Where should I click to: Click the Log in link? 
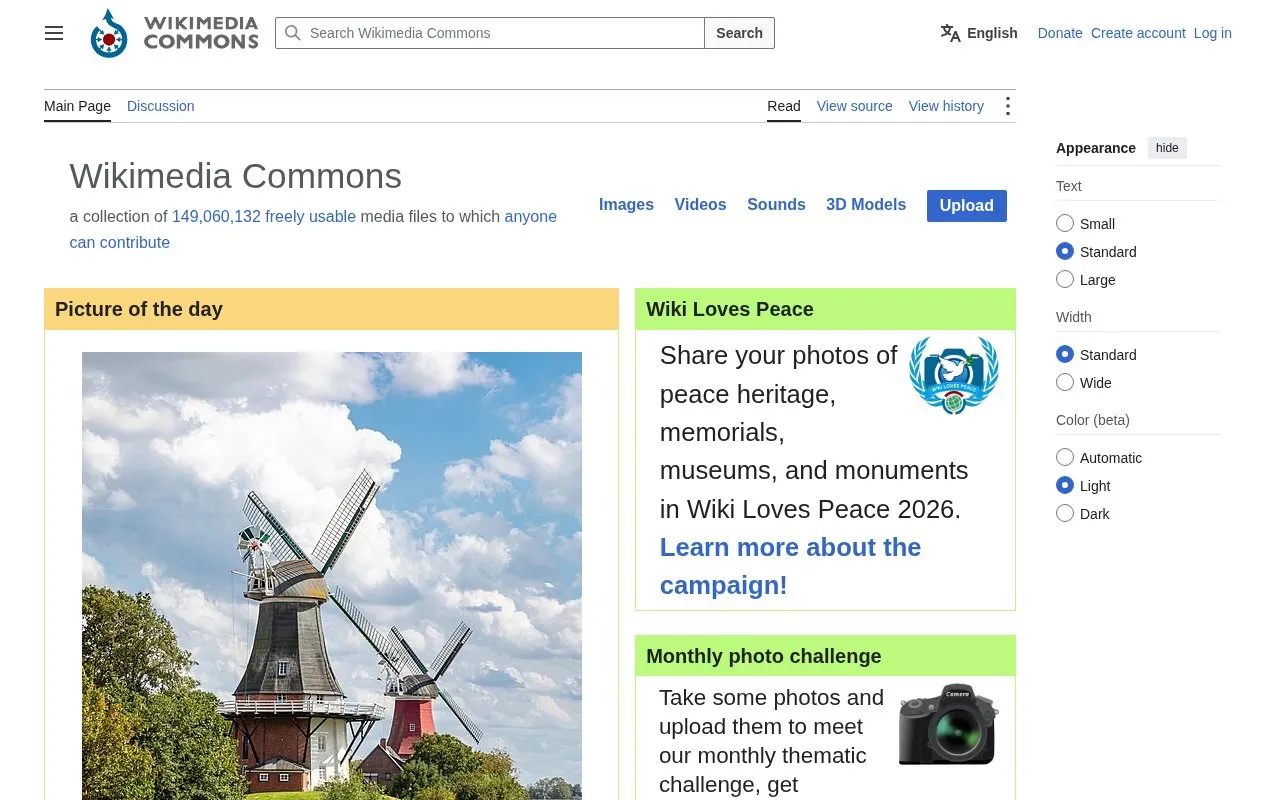coord(1213,33)
